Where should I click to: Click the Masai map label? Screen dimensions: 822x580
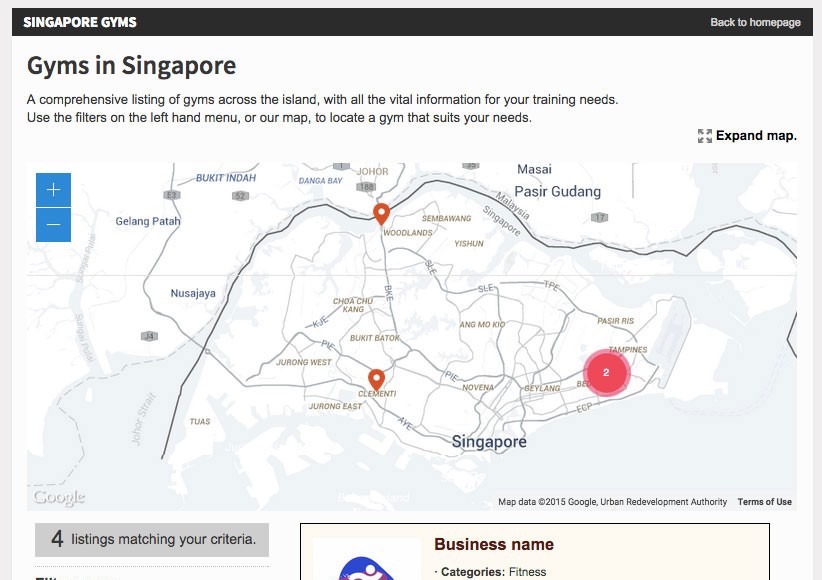point(534,169)
